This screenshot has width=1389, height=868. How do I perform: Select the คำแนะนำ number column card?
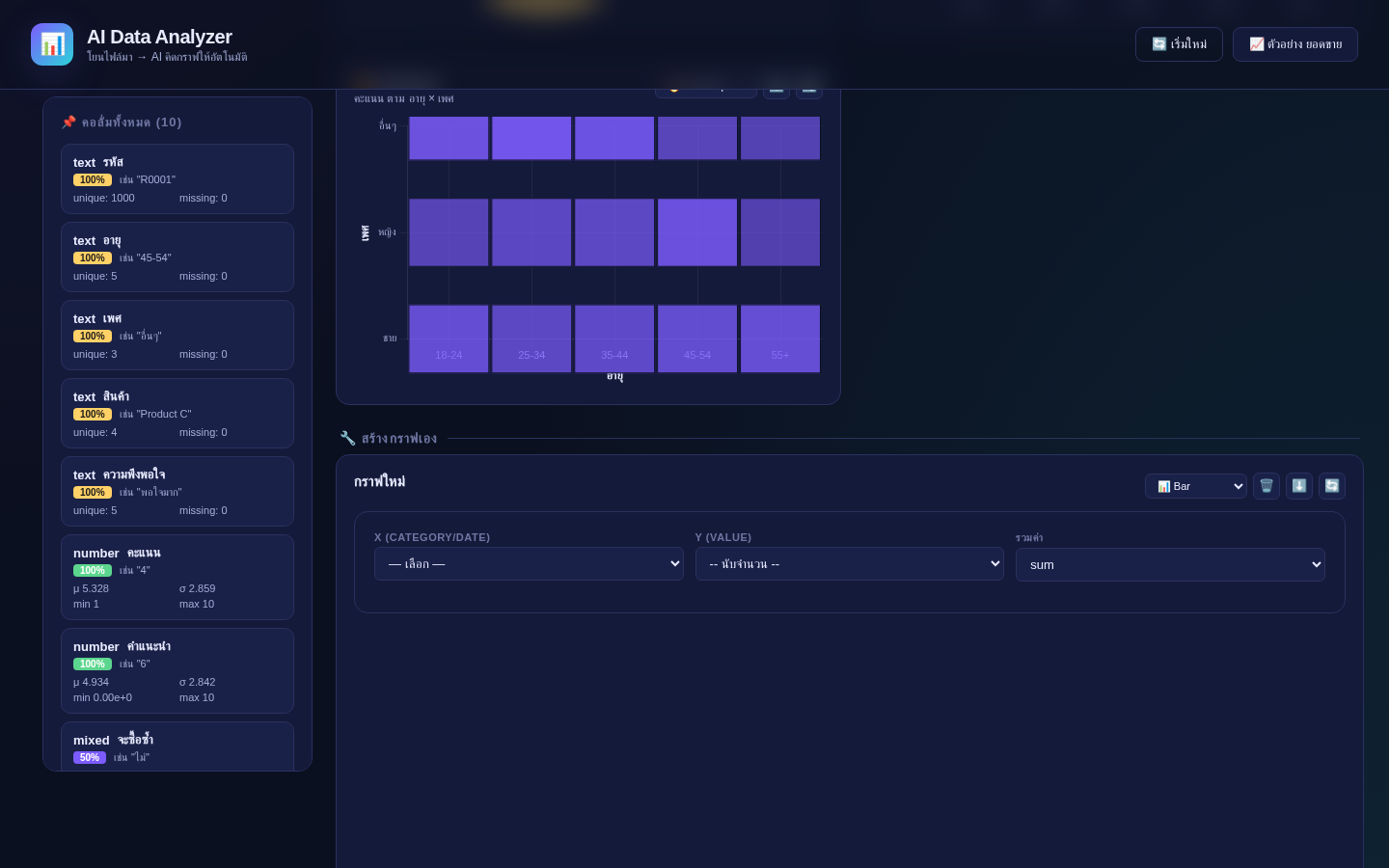[x=177, y=671]
